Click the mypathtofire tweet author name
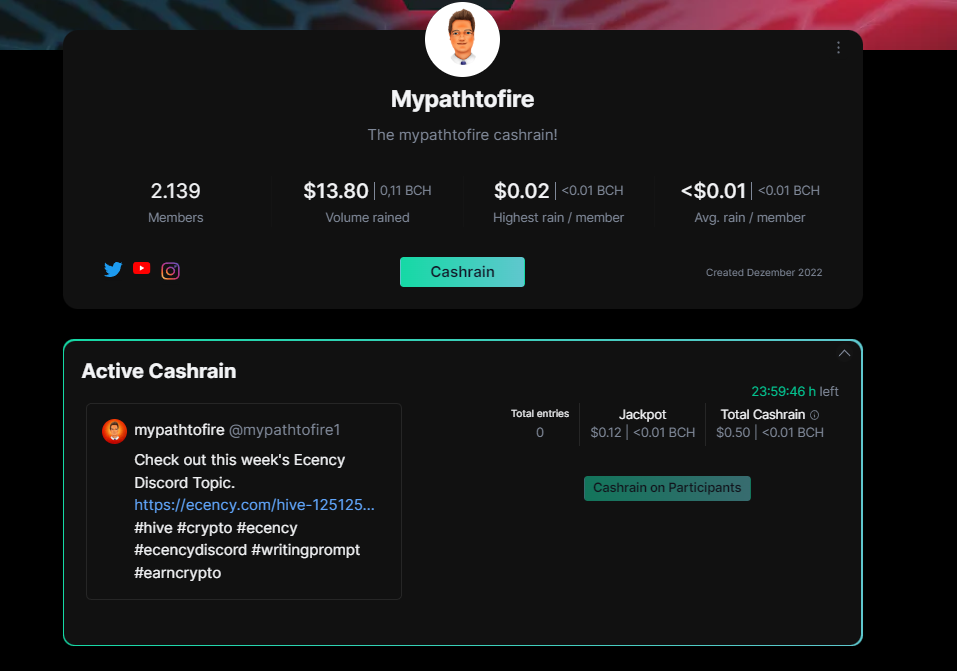The width and height of the screenshot is (957, 671). [x=179, y=430]
